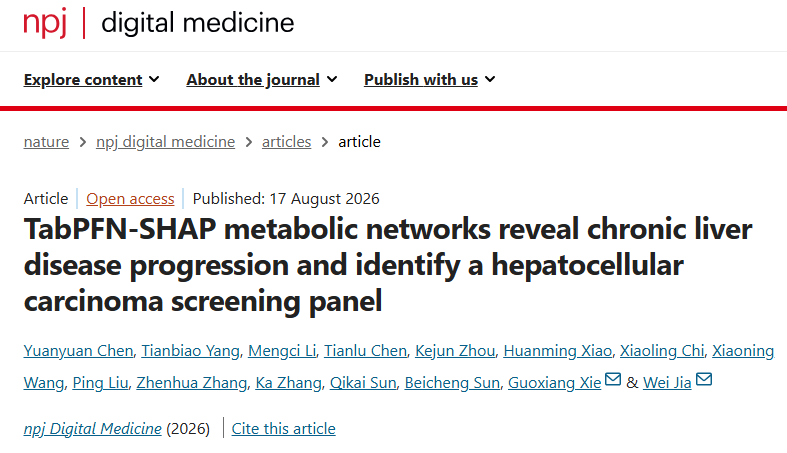
Task: View author Yuanyuan Chen's details
Action: pyautogui.click(x=78, y=351)
